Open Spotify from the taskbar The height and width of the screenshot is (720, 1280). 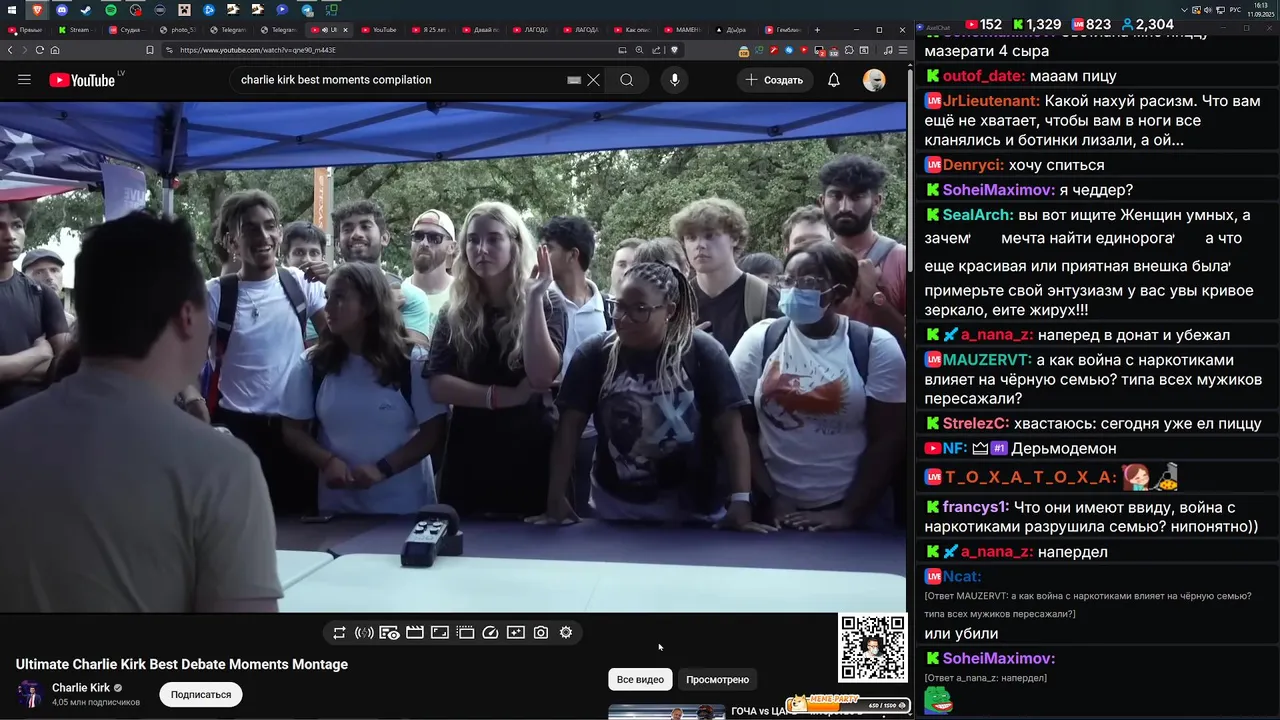tap(111, 10)
